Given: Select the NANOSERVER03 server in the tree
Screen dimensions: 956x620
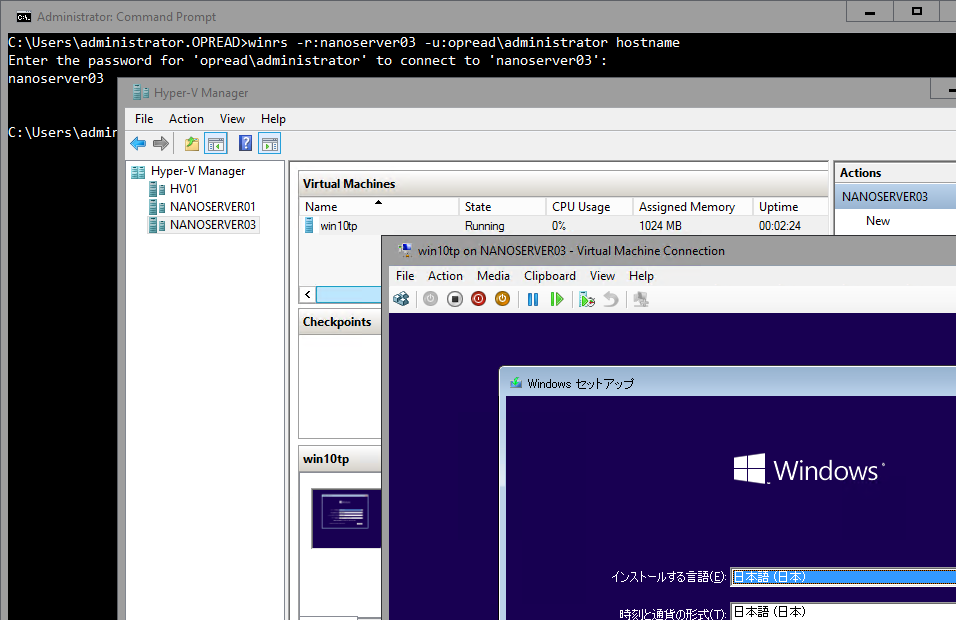Looking at the screenshot, I should pos(212,225).
